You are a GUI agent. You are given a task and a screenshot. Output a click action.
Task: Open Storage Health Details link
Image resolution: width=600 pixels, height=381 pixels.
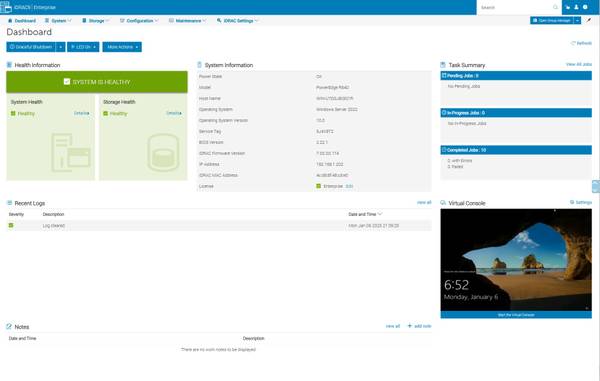[174, 113]
